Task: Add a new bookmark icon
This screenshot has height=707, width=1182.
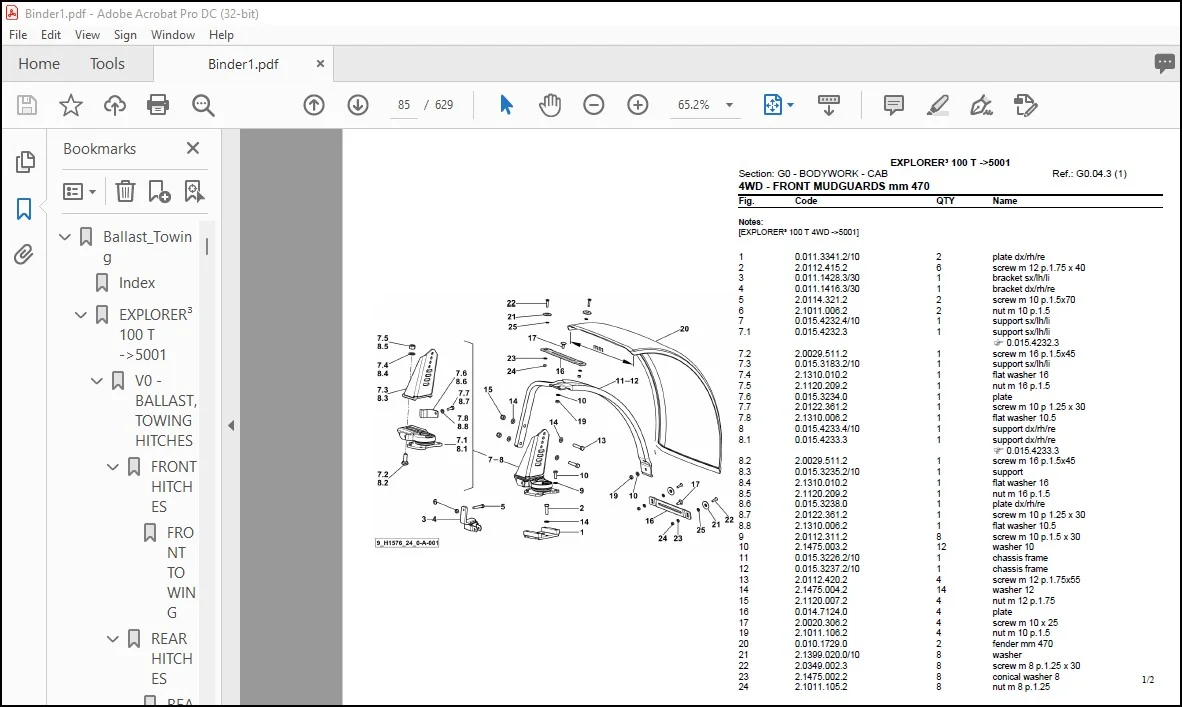Action: pos(159,191)
